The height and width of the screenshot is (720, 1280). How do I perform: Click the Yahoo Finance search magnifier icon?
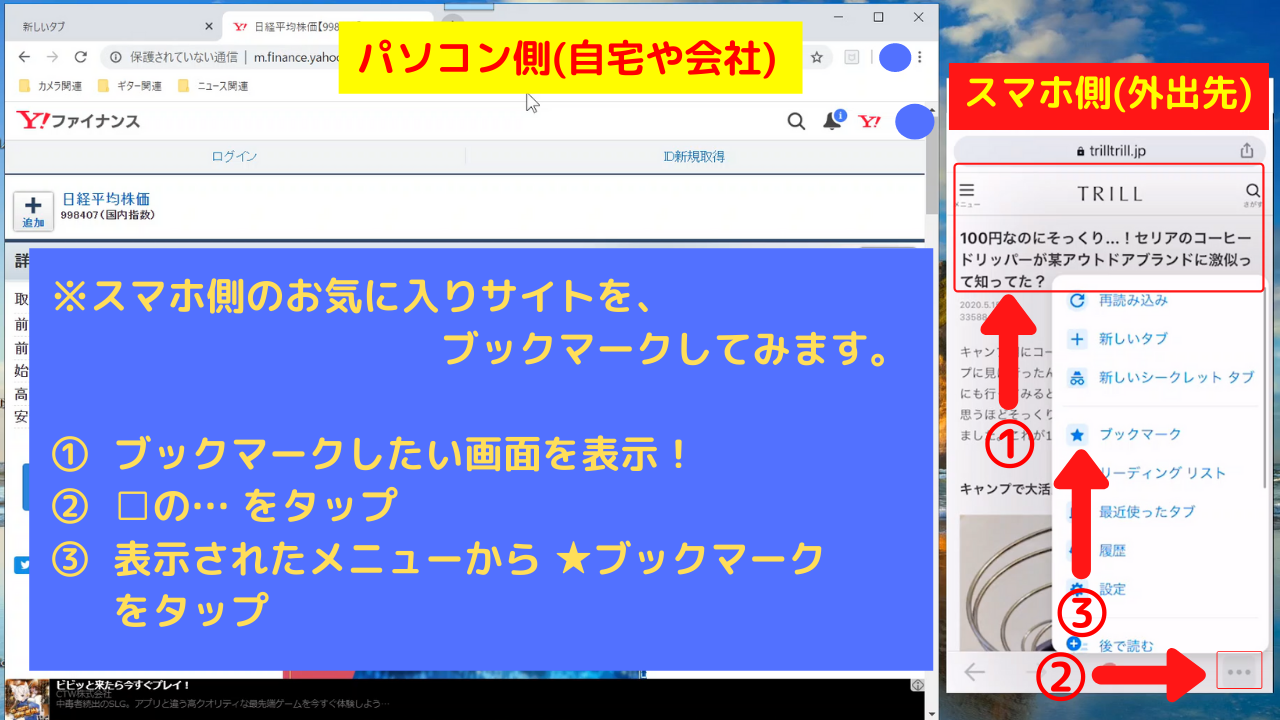pyautogui.click(x=796, y=121)
